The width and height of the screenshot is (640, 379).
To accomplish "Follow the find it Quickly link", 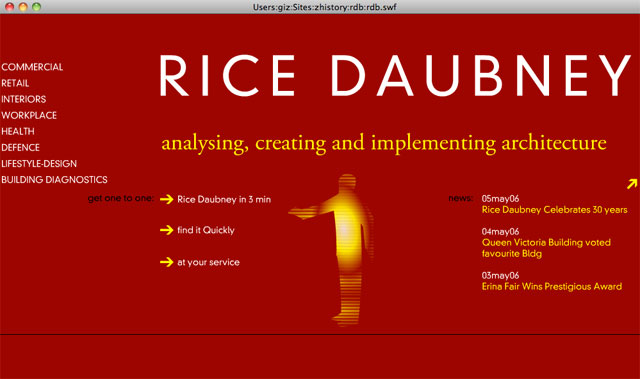I will click(x=206, y=230).
